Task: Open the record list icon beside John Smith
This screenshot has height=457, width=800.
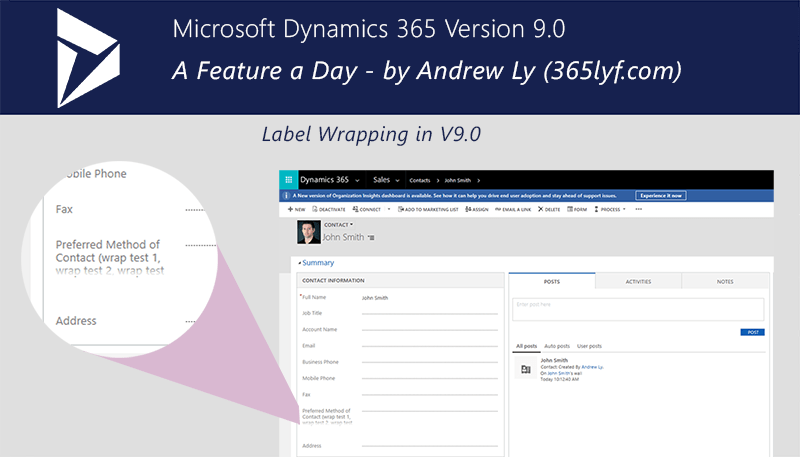Action: [371, 238]
